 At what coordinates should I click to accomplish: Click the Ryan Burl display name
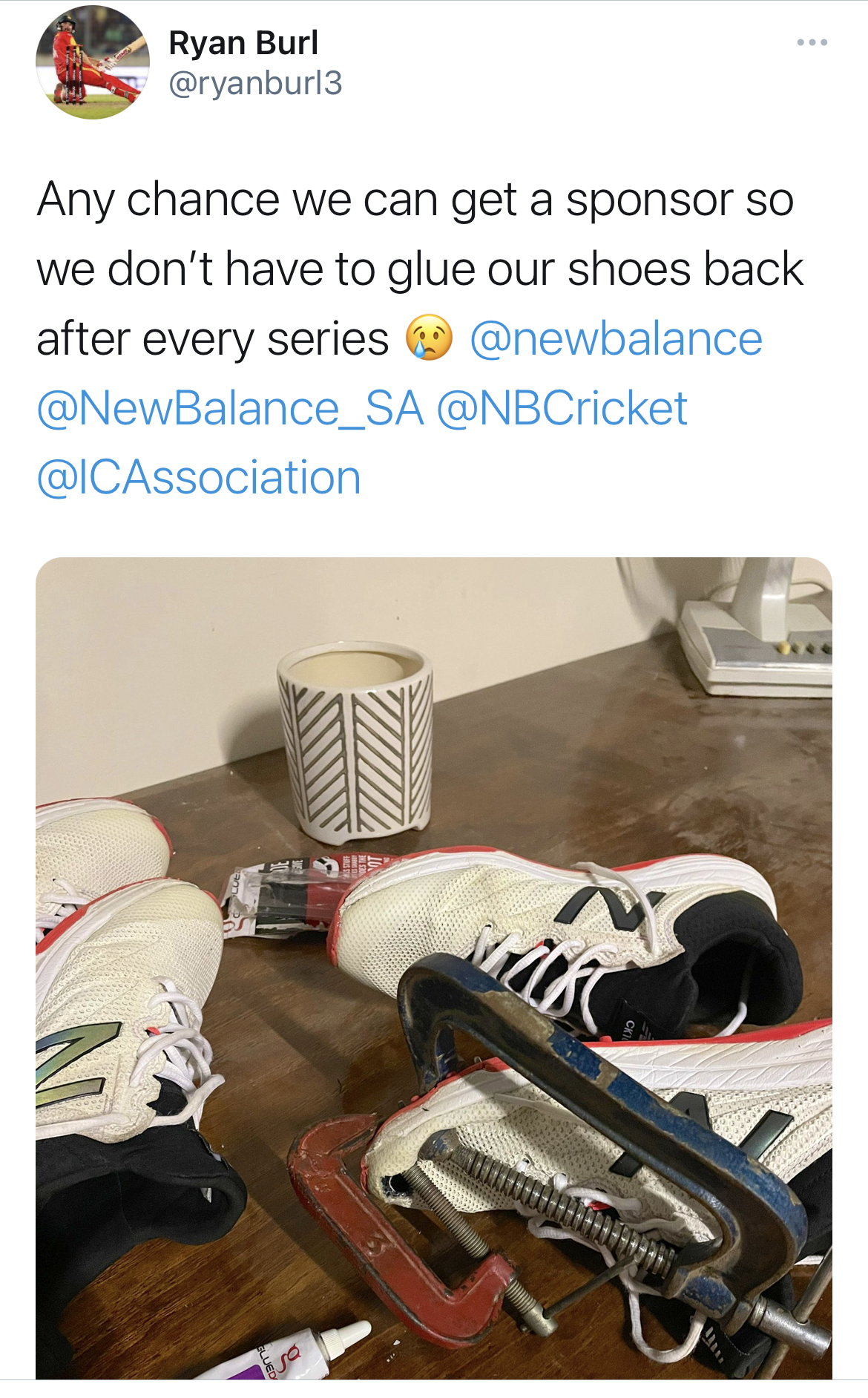point(243,43)
